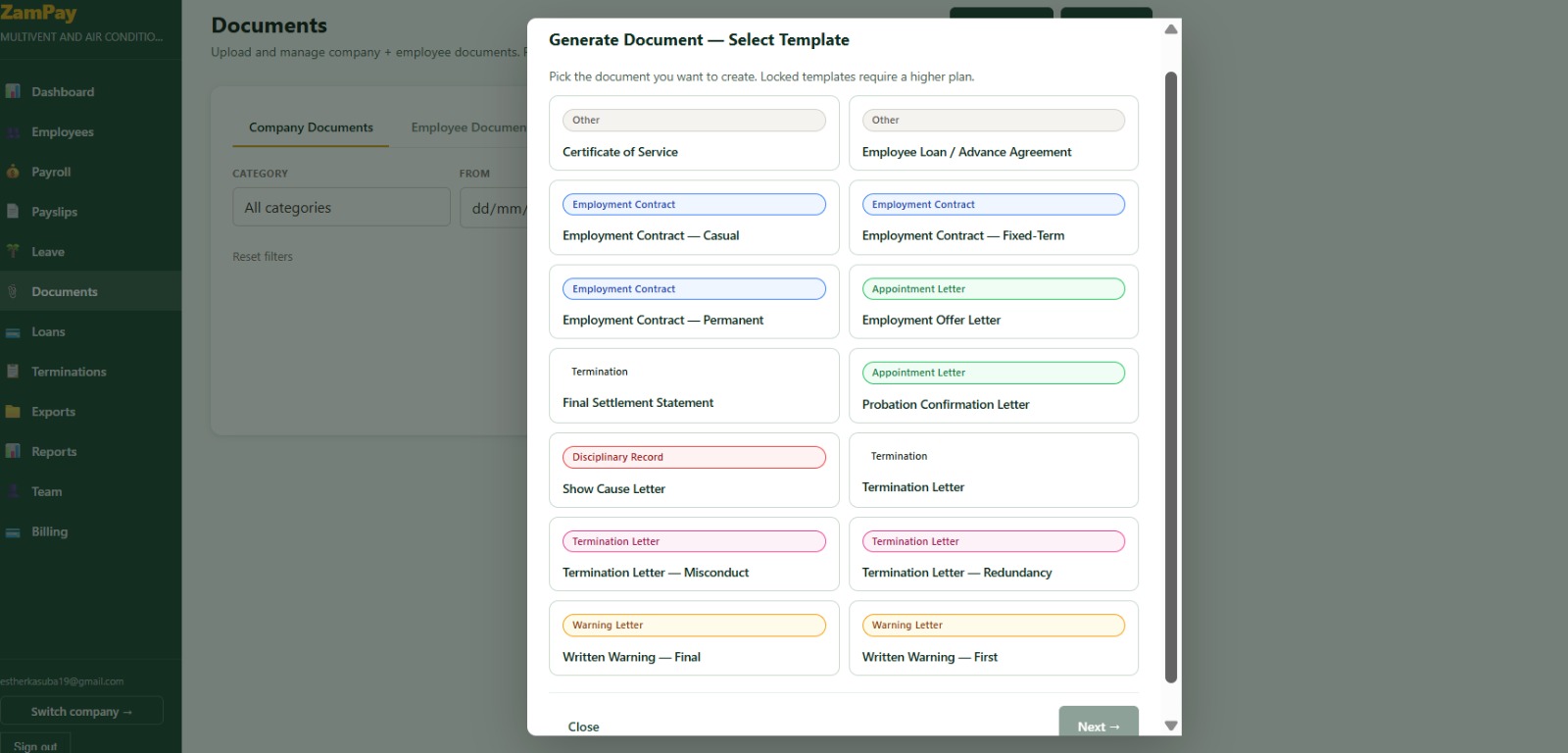
Task: Open Payslips in the sidebar
Action: coord(90,211)
